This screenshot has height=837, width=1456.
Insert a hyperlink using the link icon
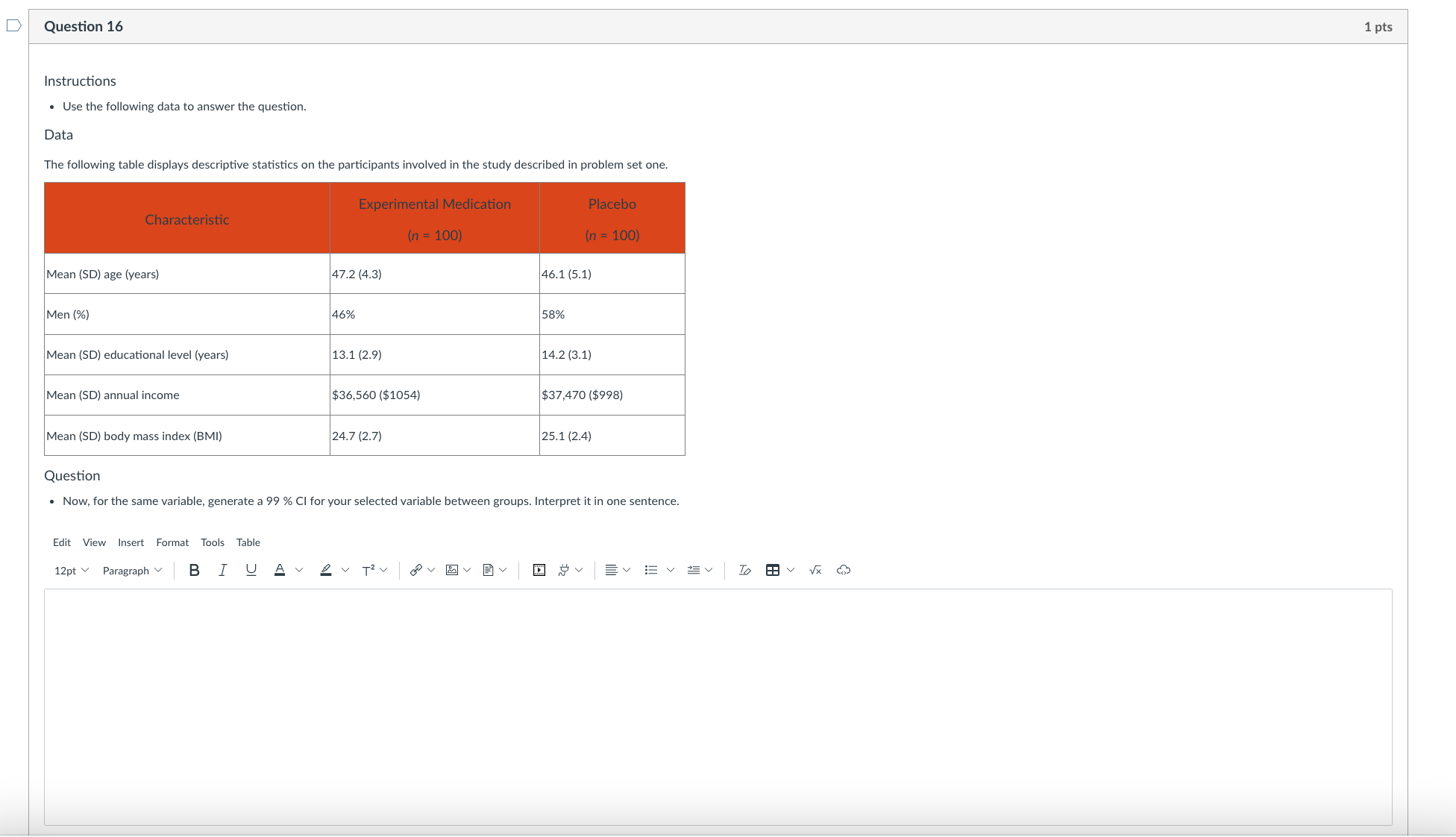click(415, 570)
